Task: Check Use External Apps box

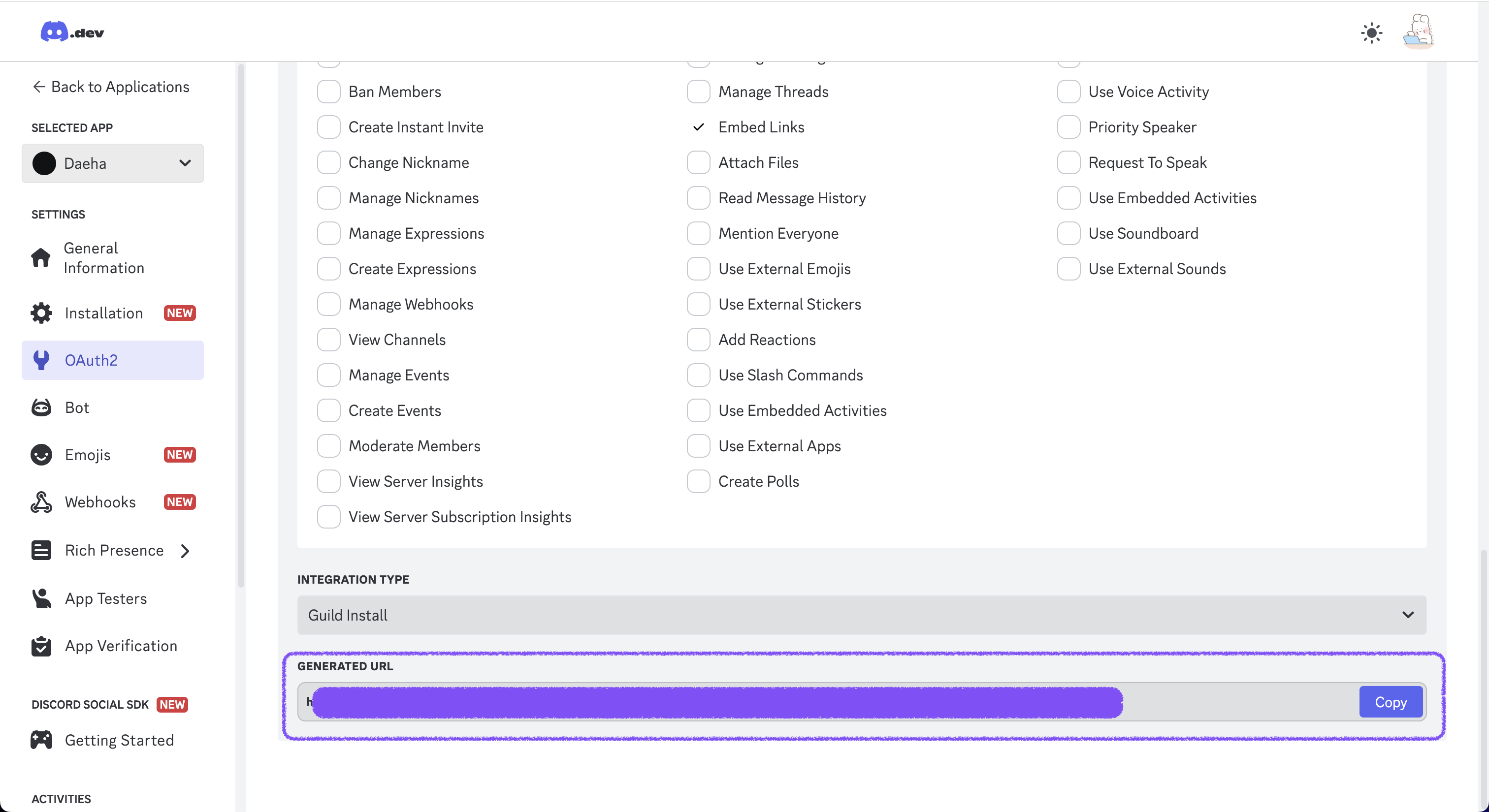Action: tap(698, 446)
